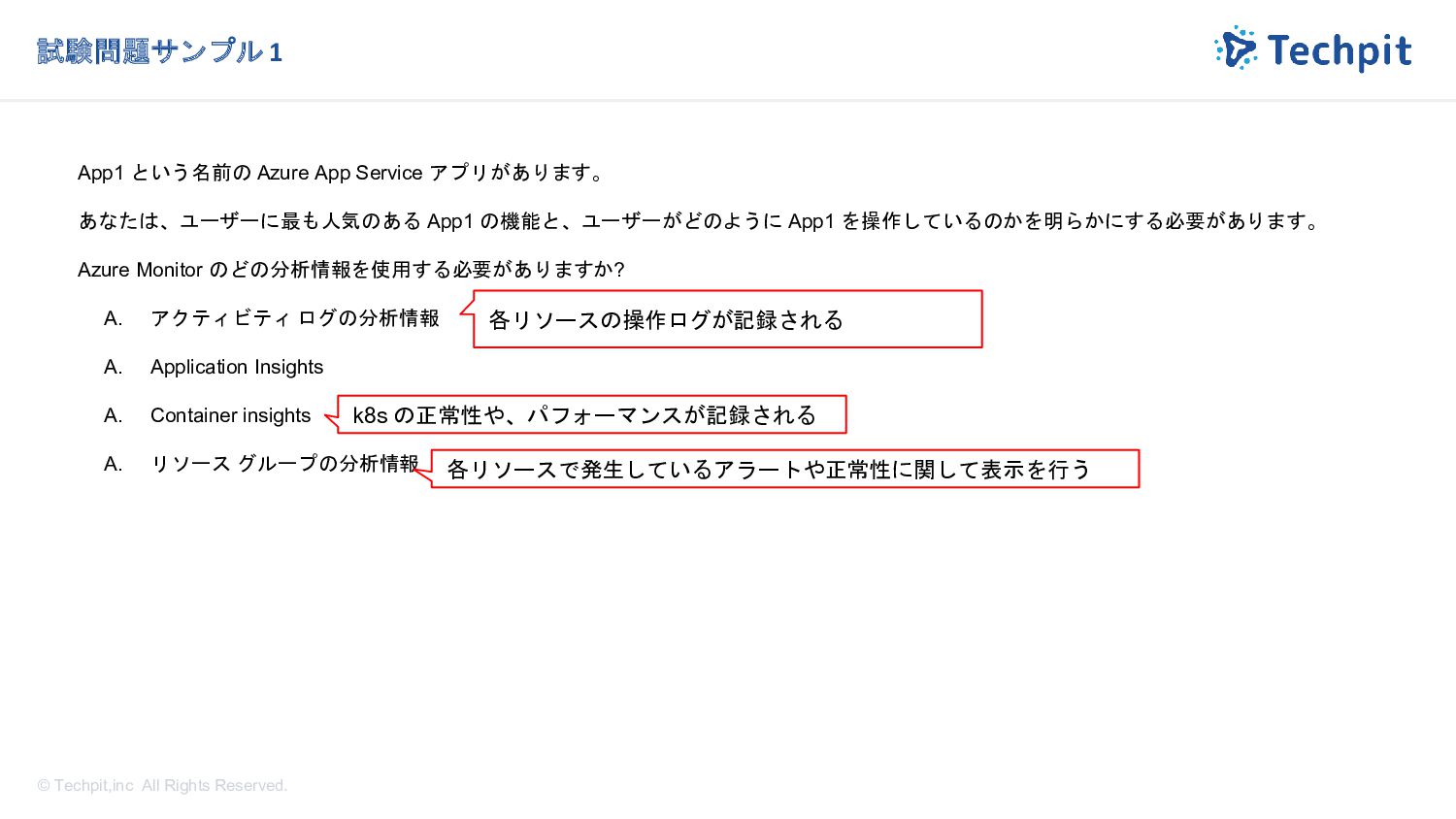
Task: Click the callout about 各リソースの操作ログ
Action: 727,319
